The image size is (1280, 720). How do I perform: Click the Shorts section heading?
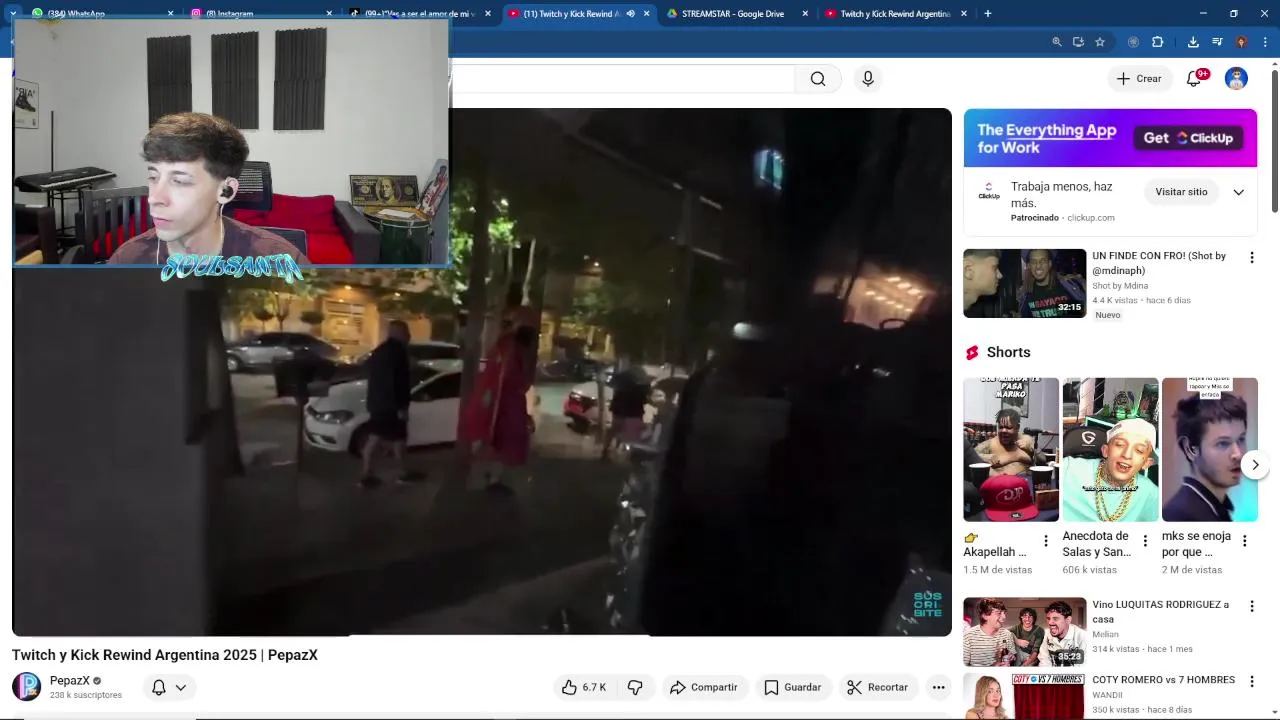[1008, 352]
